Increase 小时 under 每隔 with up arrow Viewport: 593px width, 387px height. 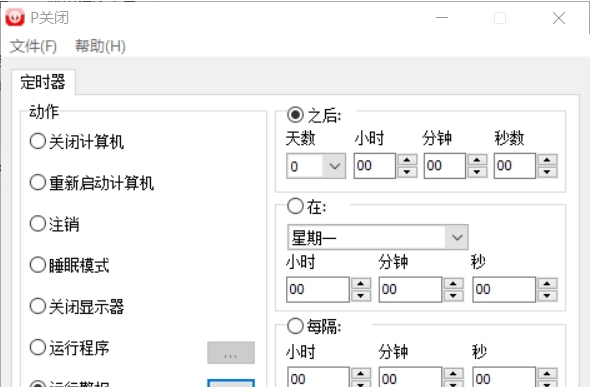[361, 373]
